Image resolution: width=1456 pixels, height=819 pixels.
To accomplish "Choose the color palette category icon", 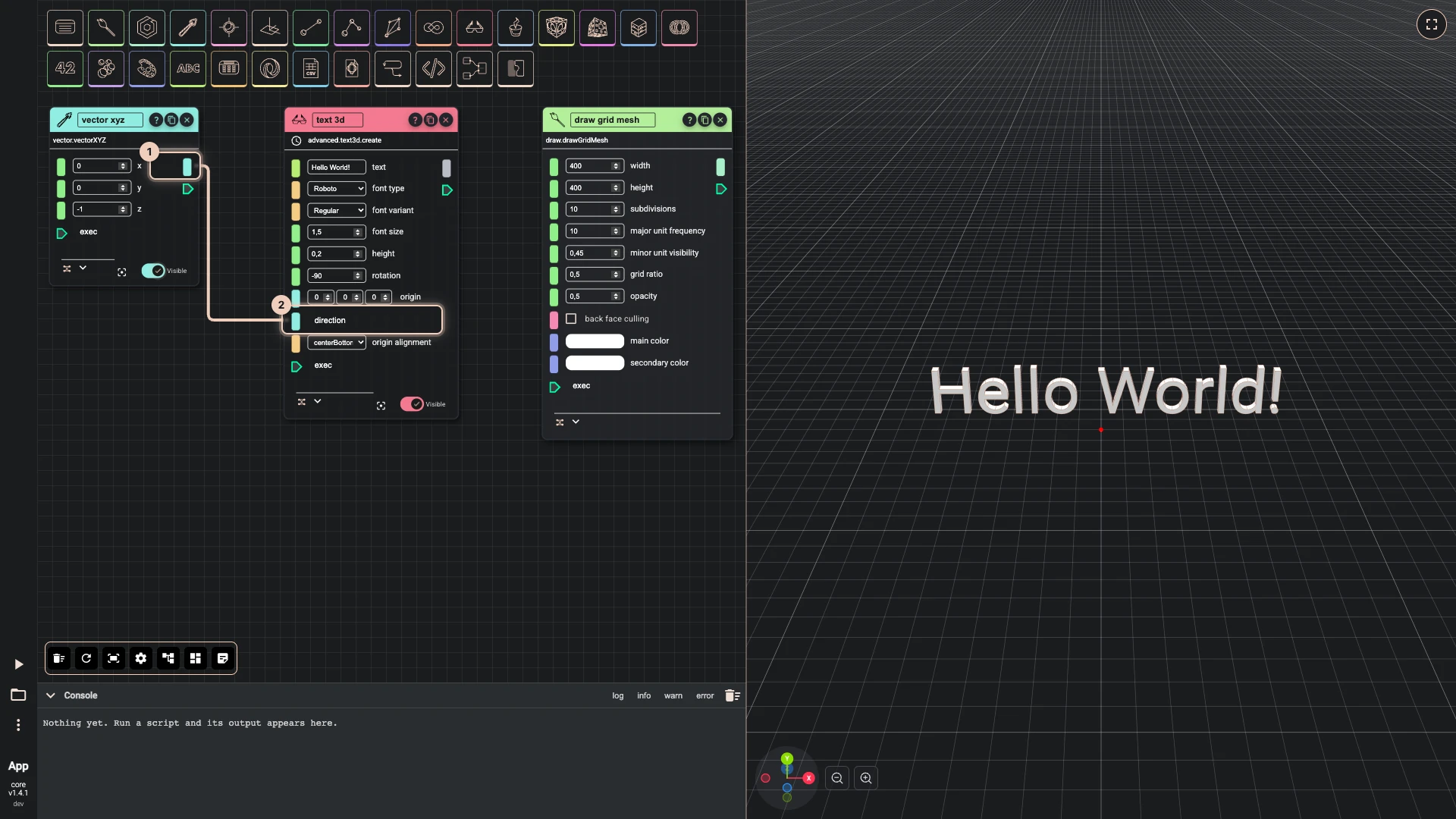I will click(147, 69).
